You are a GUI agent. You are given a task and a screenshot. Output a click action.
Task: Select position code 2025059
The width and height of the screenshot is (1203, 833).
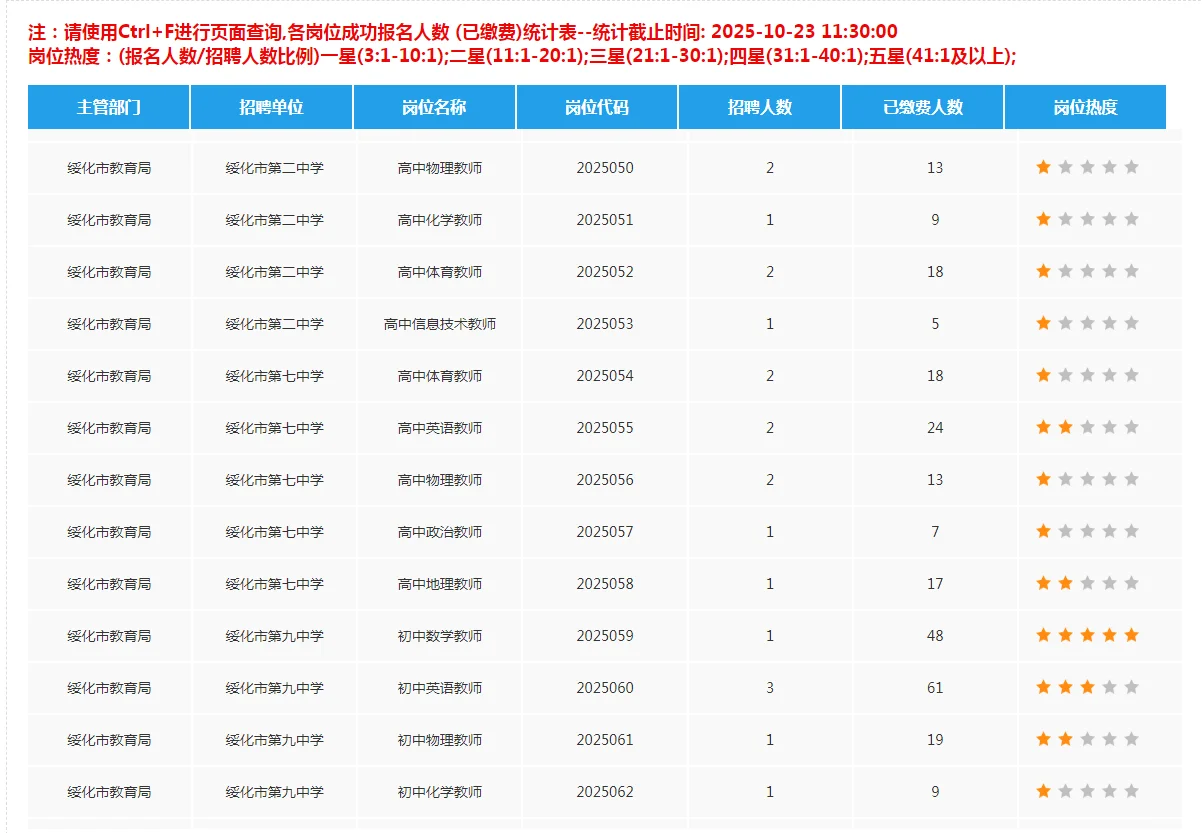click(x=605, y=636)
